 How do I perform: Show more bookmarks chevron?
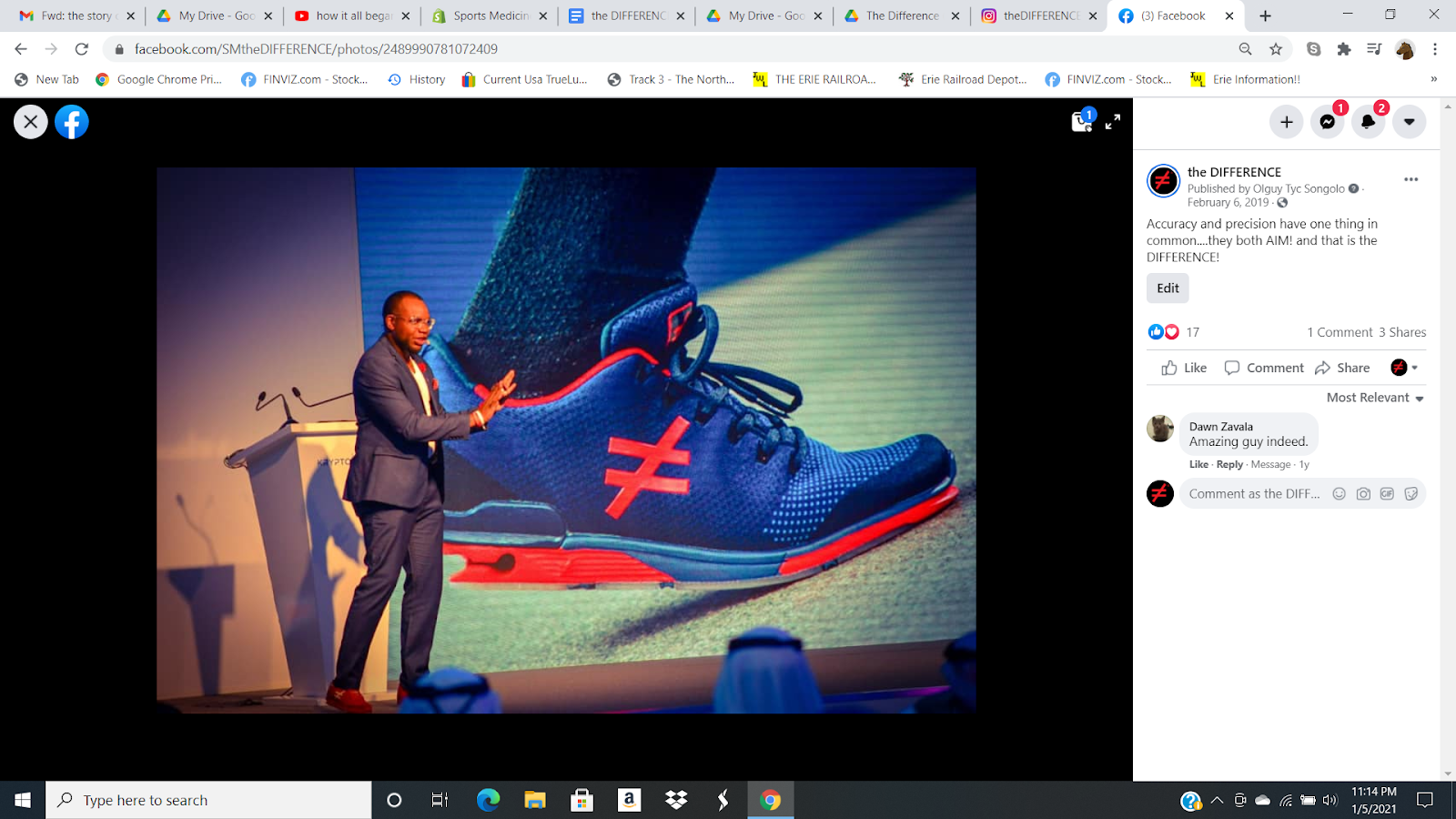(x=1434, y=79)
